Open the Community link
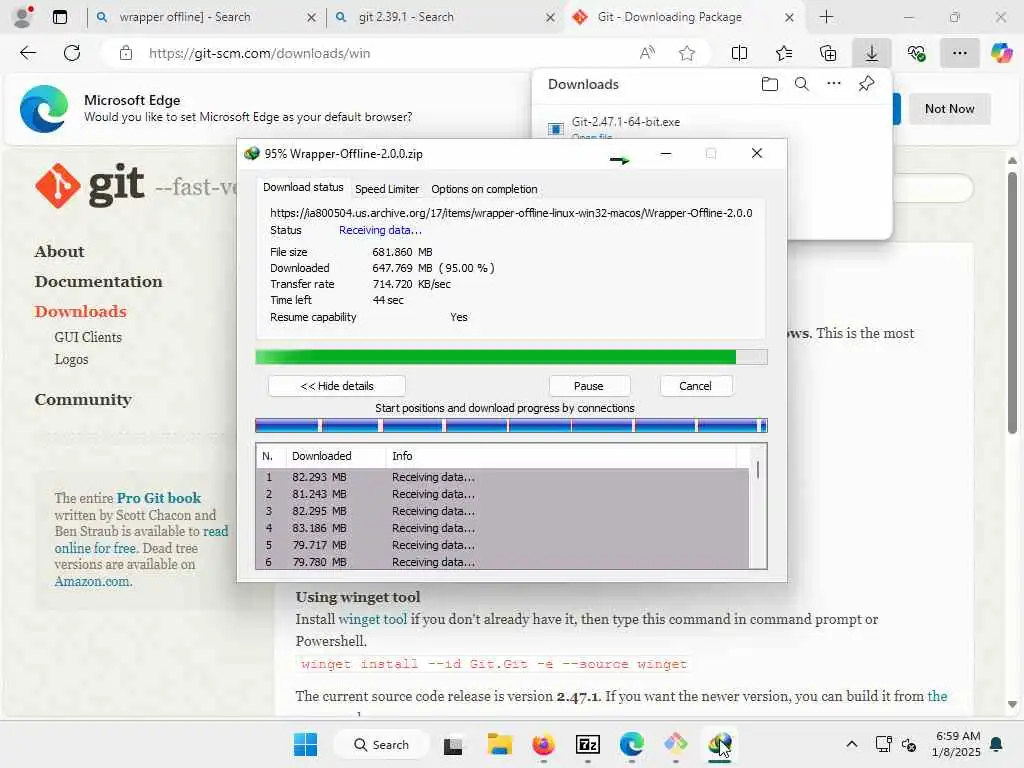This screenshot has height=768, width=1024. (83, 399)
